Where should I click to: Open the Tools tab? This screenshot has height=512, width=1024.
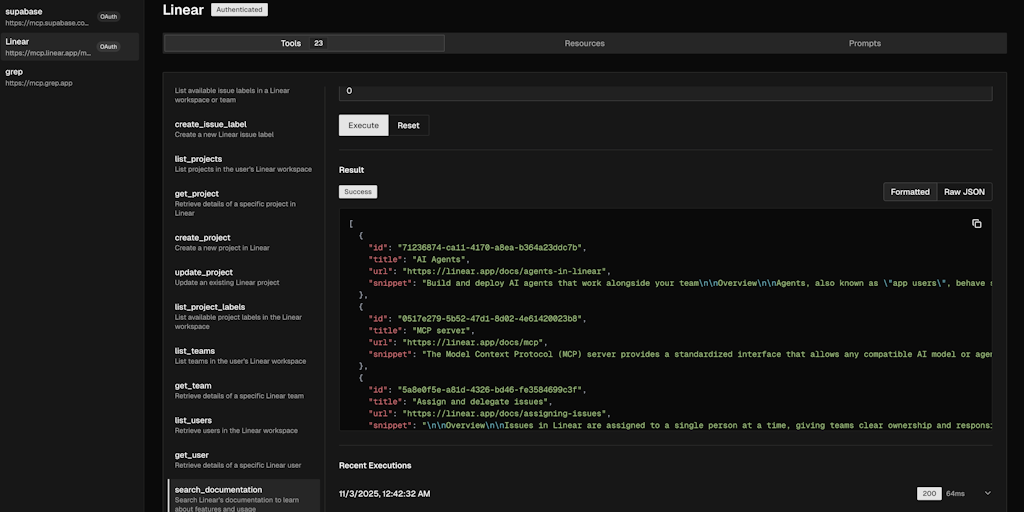pyautogui.click(x=304, y=43)
